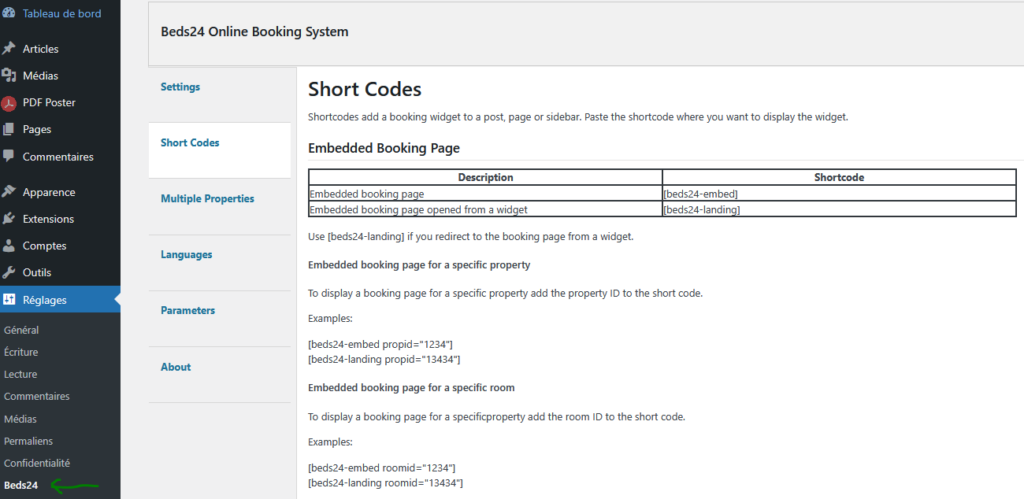Open Général settings submenu
This screenshot has width=1024, height=499.
pos(22,330)
